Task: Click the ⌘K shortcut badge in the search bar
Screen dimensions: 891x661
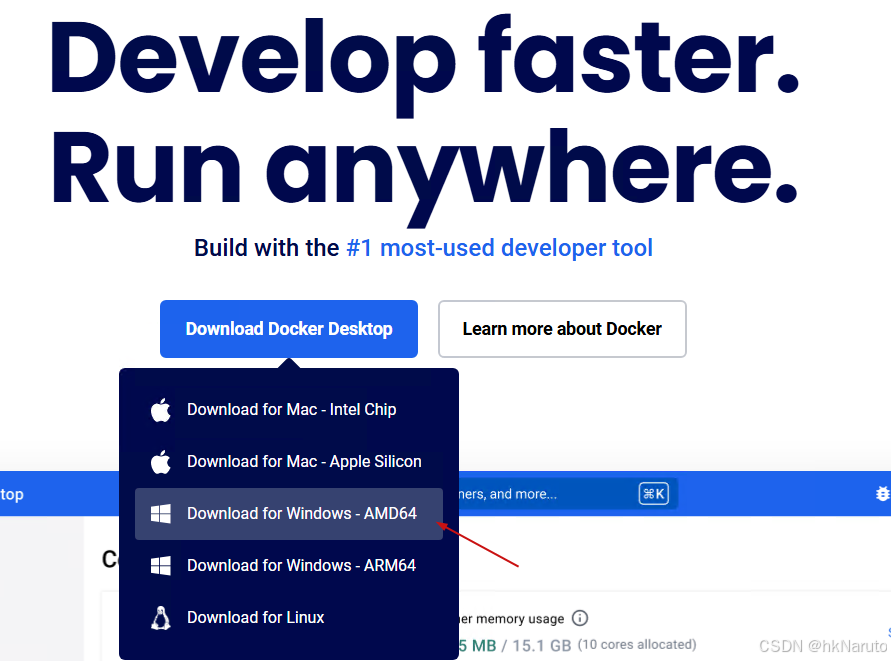Action: click(x=655, y=493)
